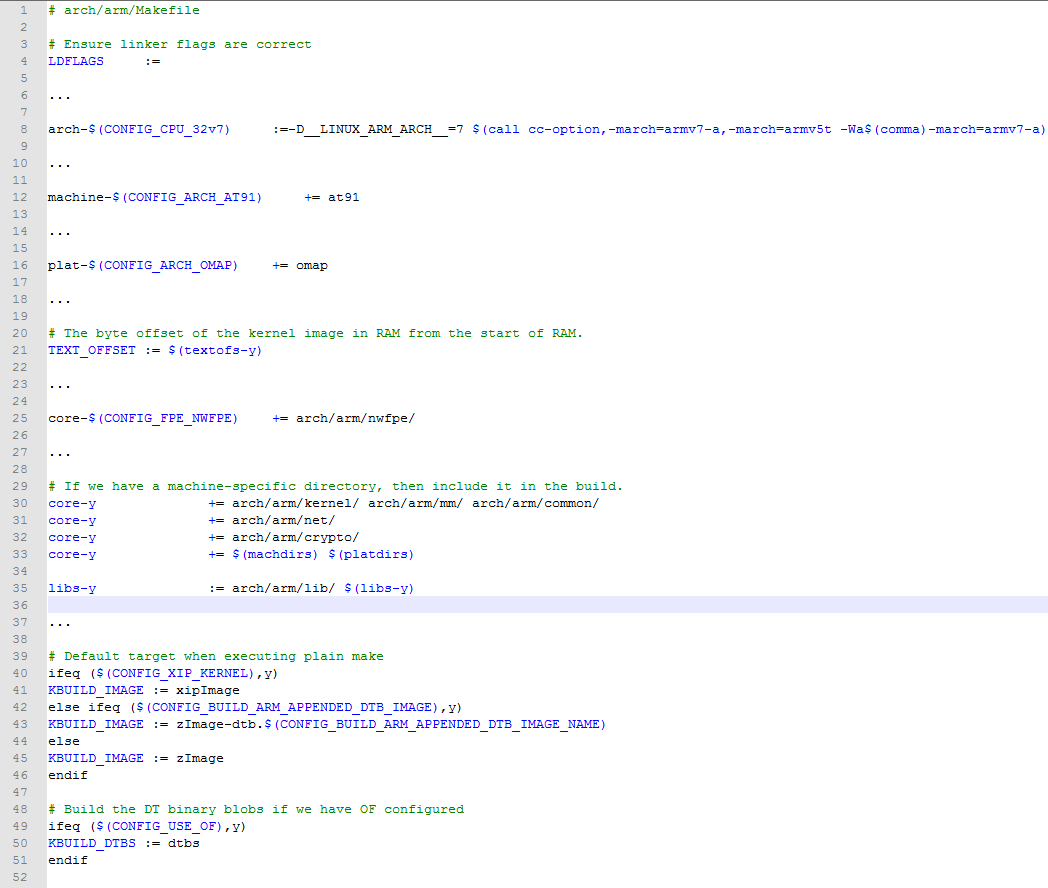Image resolution: width=1048 pixels, height=888 pixels.
Task: Click the comment '# arch/arm/Makefile'
Action: 124,10
